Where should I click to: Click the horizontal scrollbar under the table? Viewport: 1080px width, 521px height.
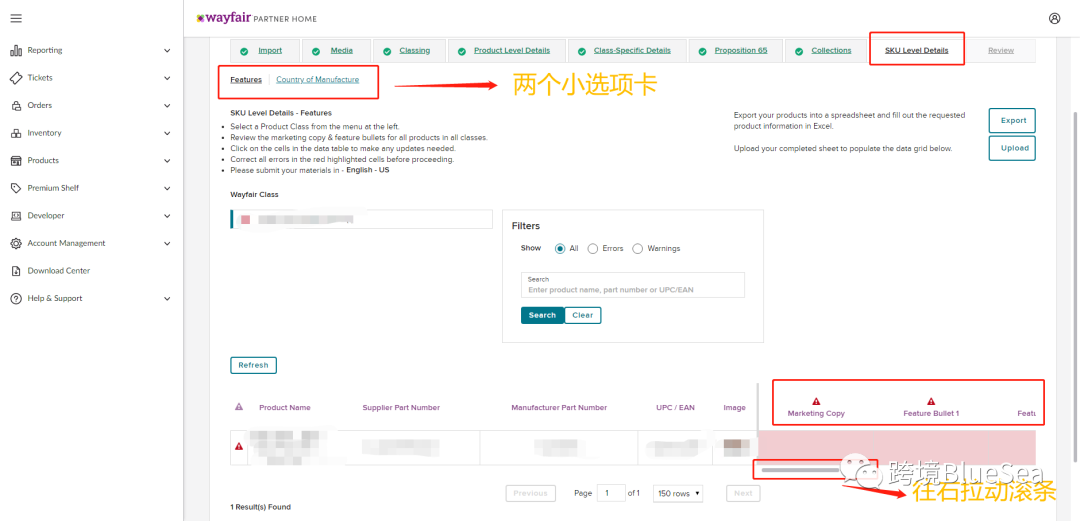800,470
